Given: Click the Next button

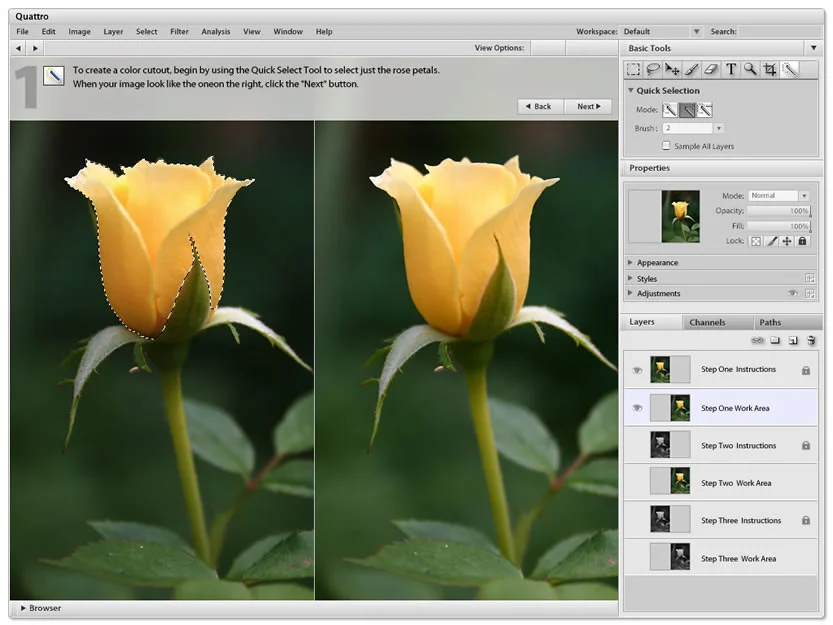Looking at the screenshot, I should pos(588,106).
